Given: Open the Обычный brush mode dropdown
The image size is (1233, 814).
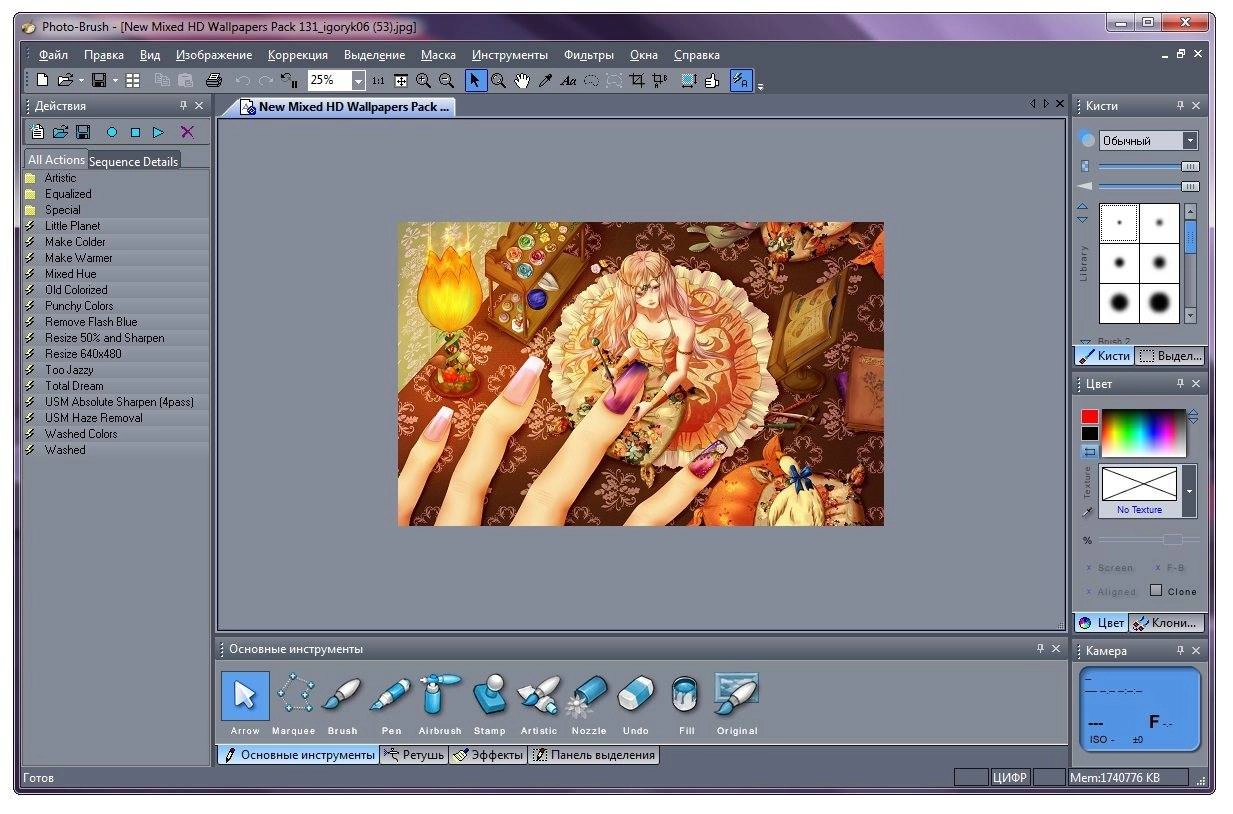Looking at the screenshot, I should pyautogui.click(x=1189, y=141).
